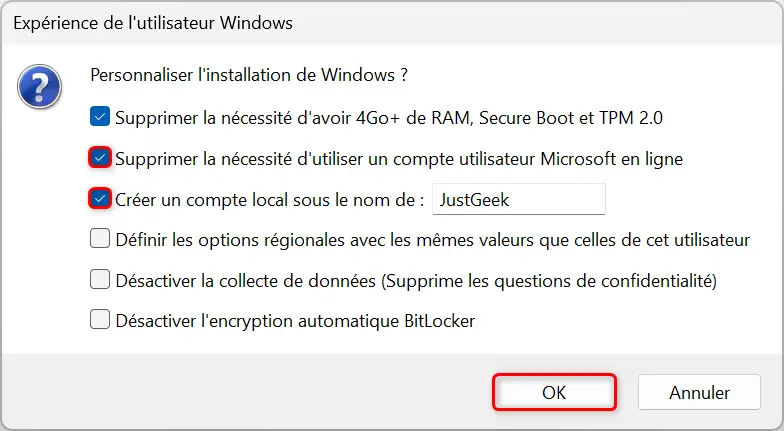Click the 'Expérience de l'utilisateur Windows' title bar

coord(392,23)
